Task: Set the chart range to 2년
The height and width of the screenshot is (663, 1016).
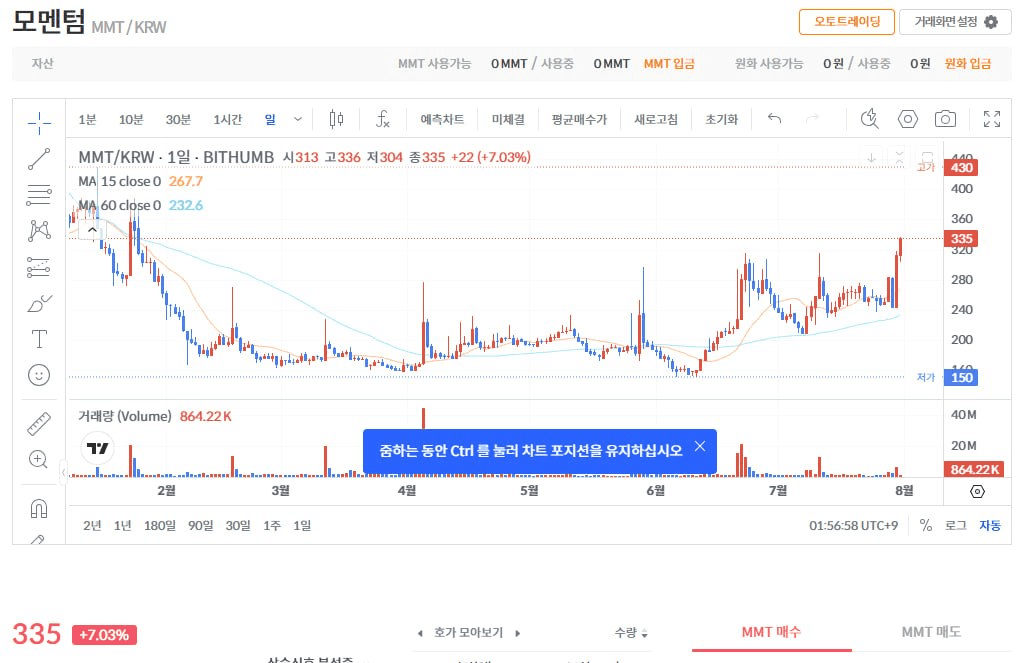Action: (x=92, y=526)
